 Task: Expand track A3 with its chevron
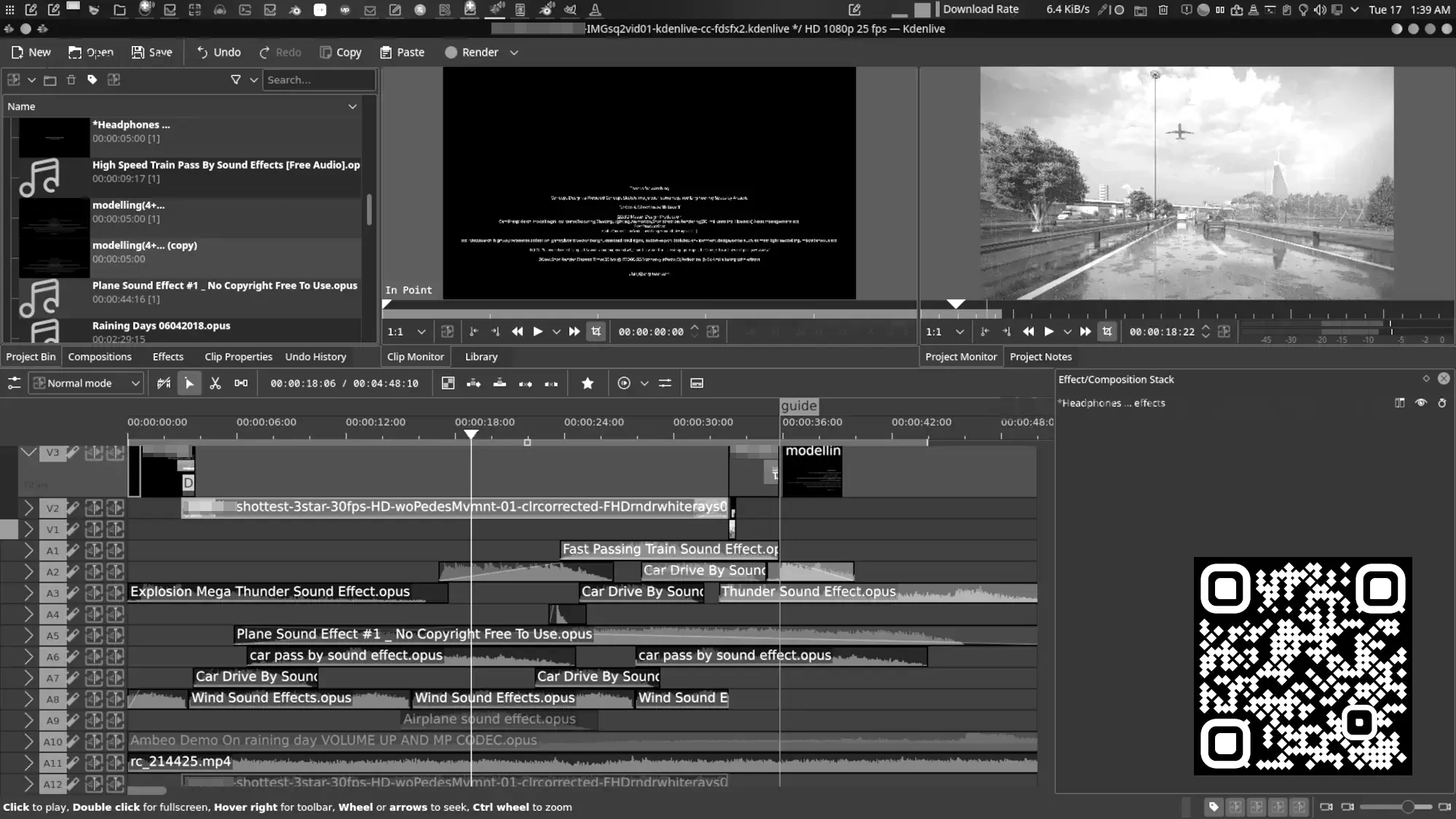click(x=28, y=593)
